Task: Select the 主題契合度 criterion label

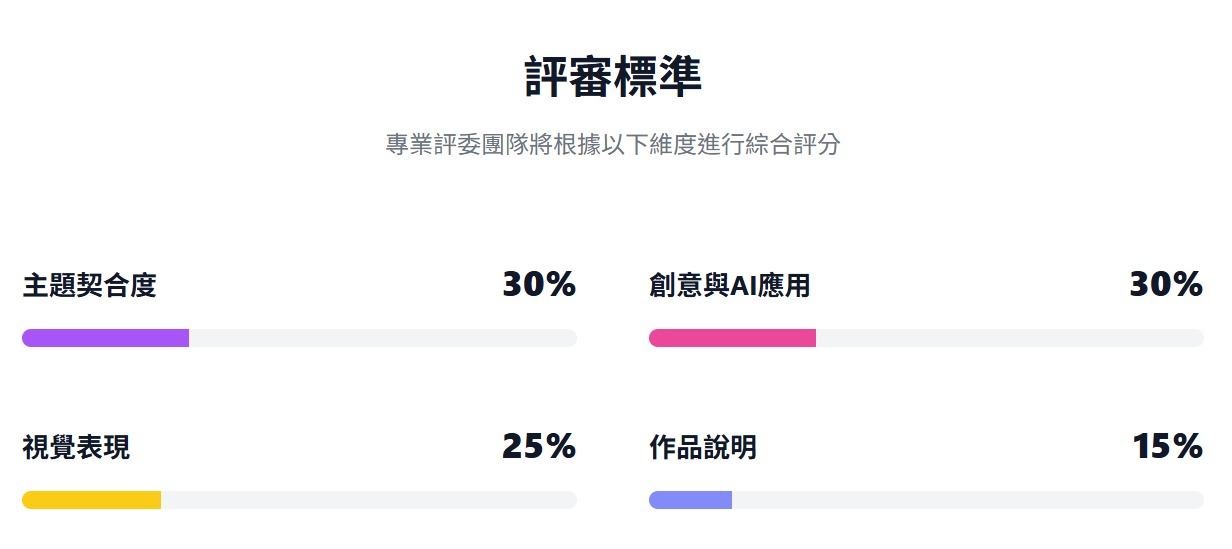Action: 89,287
